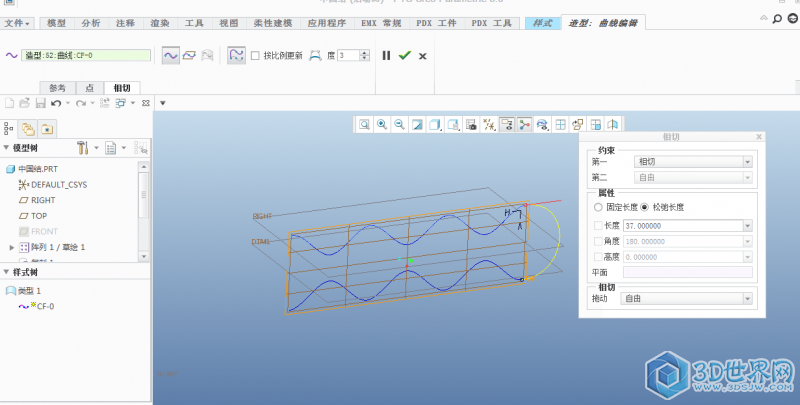Open the view manager camera icon
This screenshot has height=405, width=800.
pyautogui.click(x=471, y=124)
